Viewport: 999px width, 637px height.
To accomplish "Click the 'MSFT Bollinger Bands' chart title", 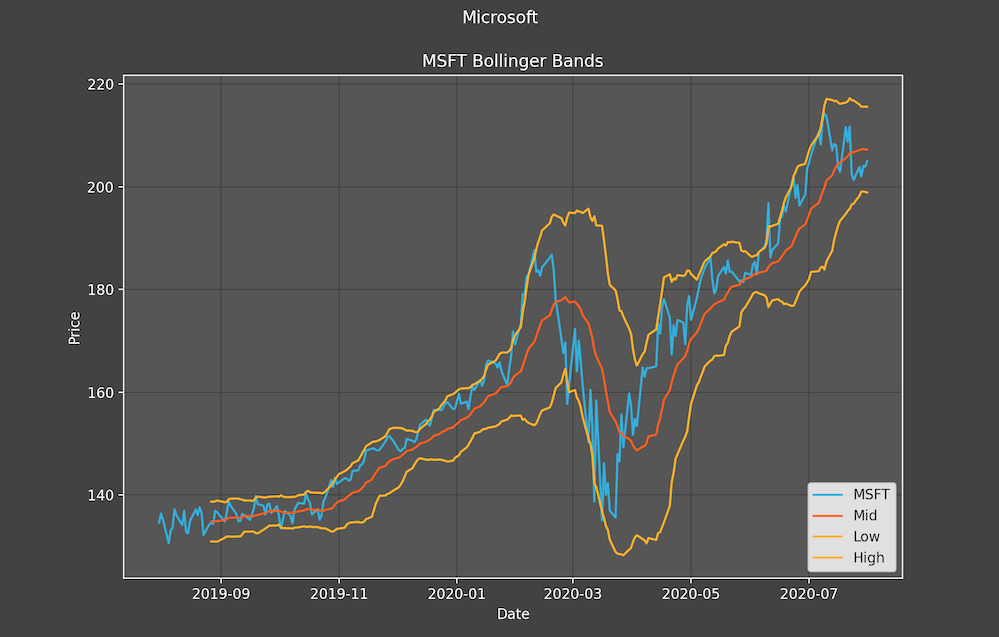I will pos(512,61).
